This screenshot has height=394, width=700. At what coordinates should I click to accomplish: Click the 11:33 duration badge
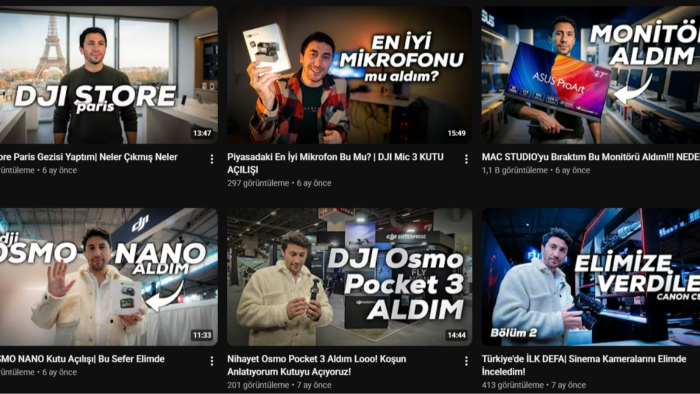pyautogui.click(x=202, y=335)
